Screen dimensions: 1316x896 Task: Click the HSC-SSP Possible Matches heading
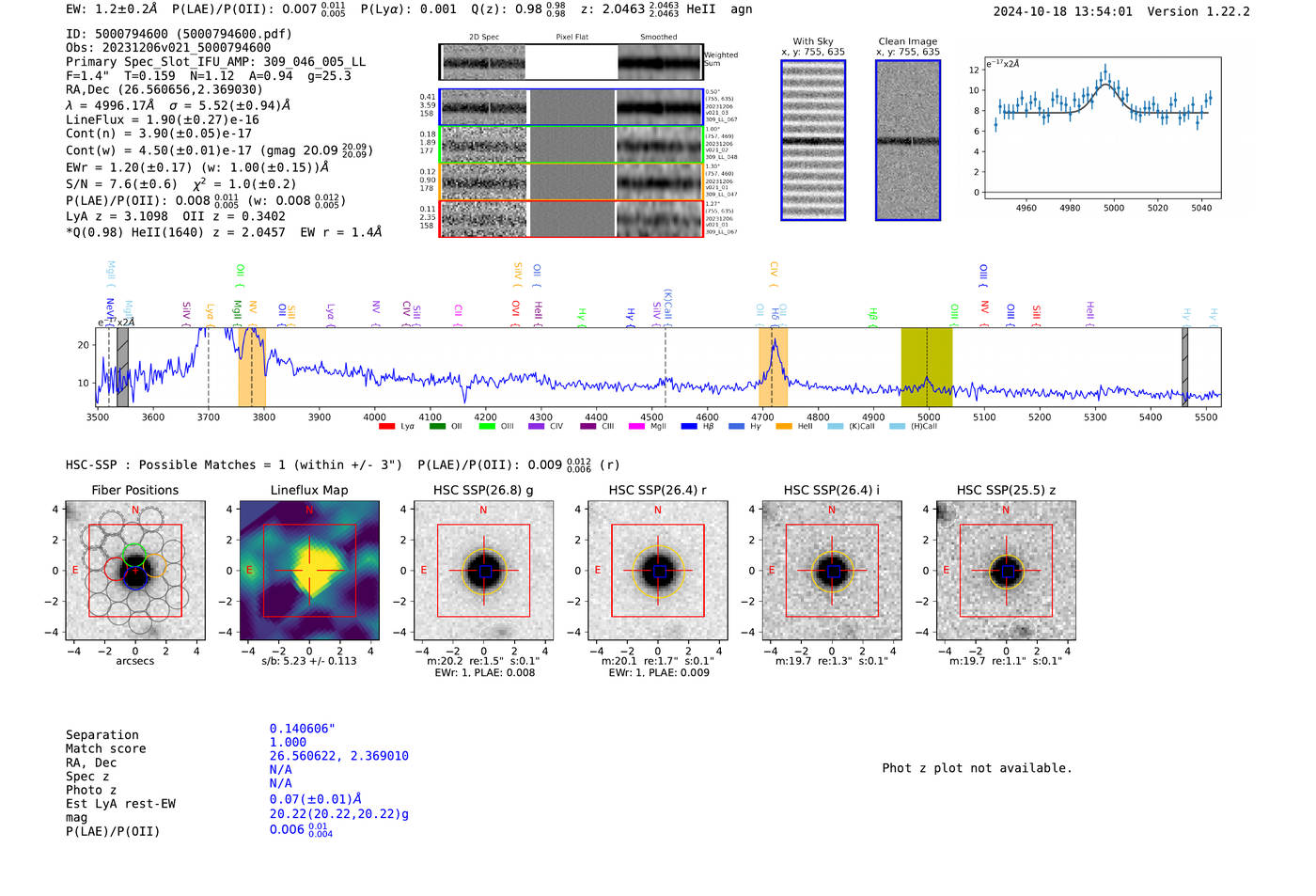tap(234, 464)
